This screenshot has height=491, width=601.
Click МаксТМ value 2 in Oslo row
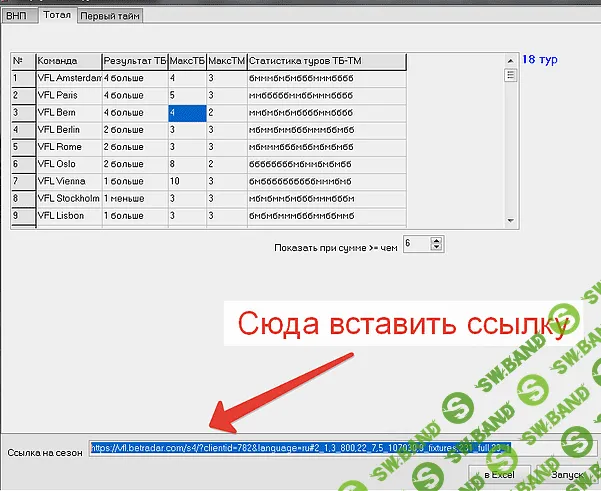pos(227,164)
